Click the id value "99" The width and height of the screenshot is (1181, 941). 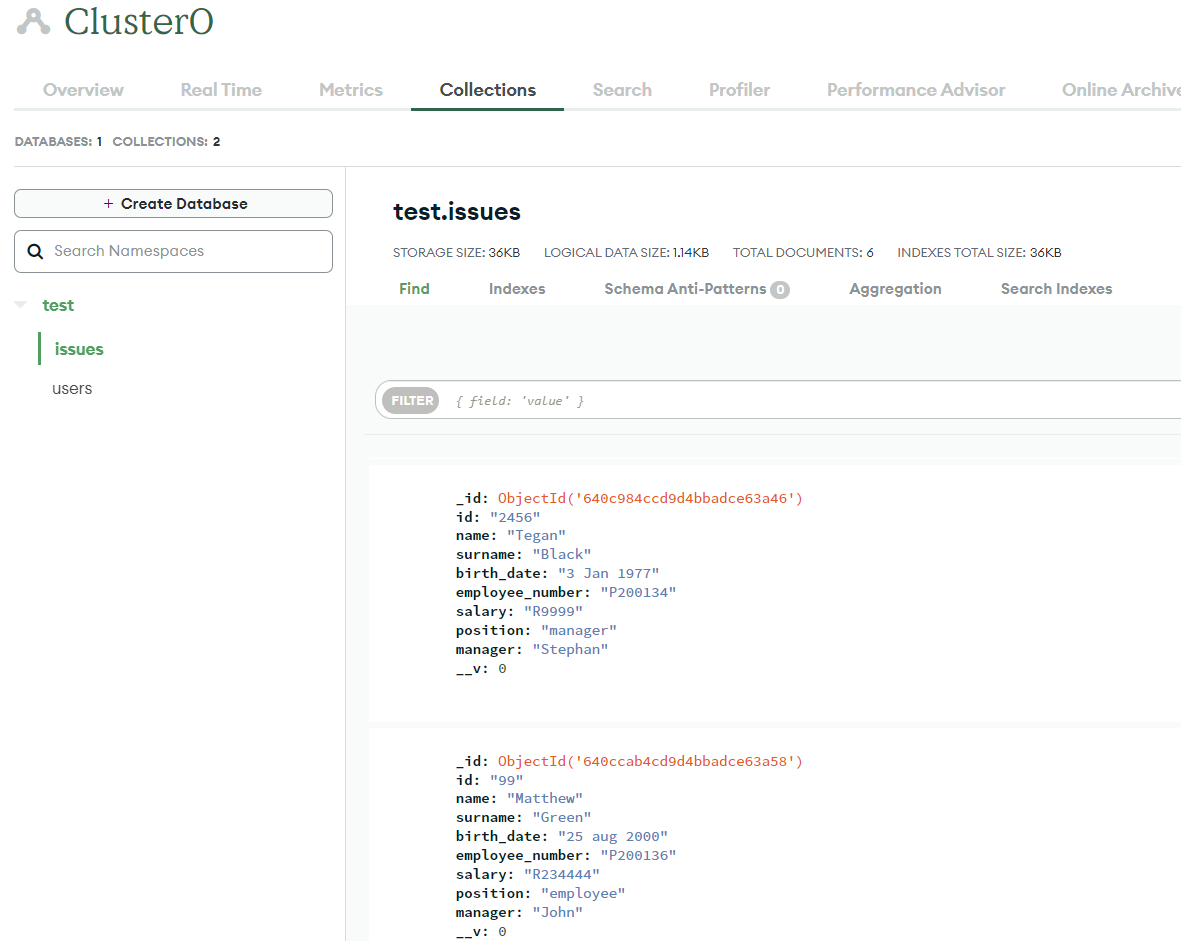(506, 780)
